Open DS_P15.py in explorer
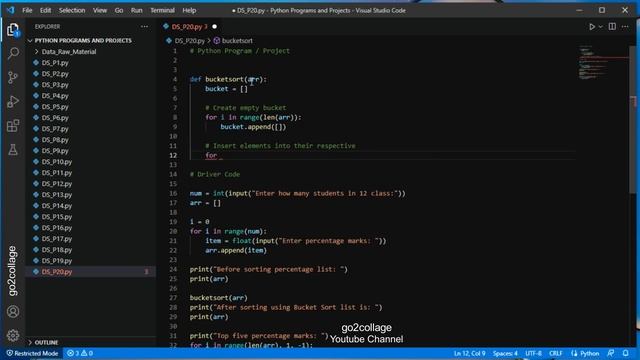This screenshot has height=360, width=640. click(x=57, y=217)
